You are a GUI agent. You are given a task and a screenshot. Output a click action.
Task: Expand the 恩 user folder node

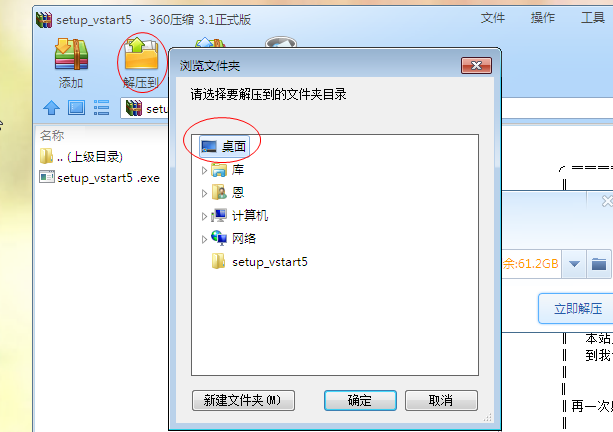(x=204, y=193)
